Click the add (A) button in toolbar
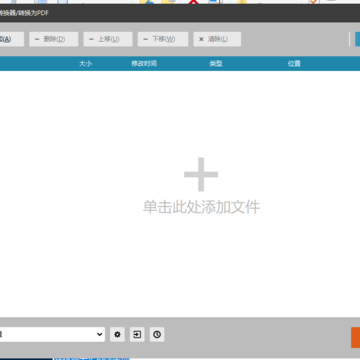 click(x=12, y=39)
